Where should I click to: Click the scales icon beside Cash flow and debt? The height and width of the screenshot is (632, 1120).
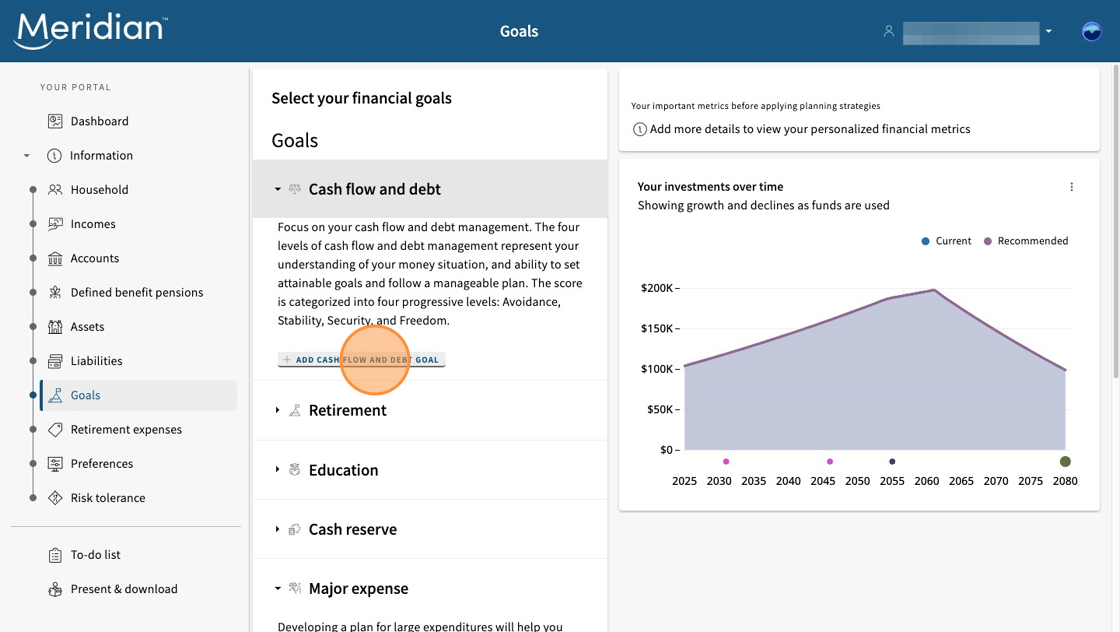click(294, 189)
